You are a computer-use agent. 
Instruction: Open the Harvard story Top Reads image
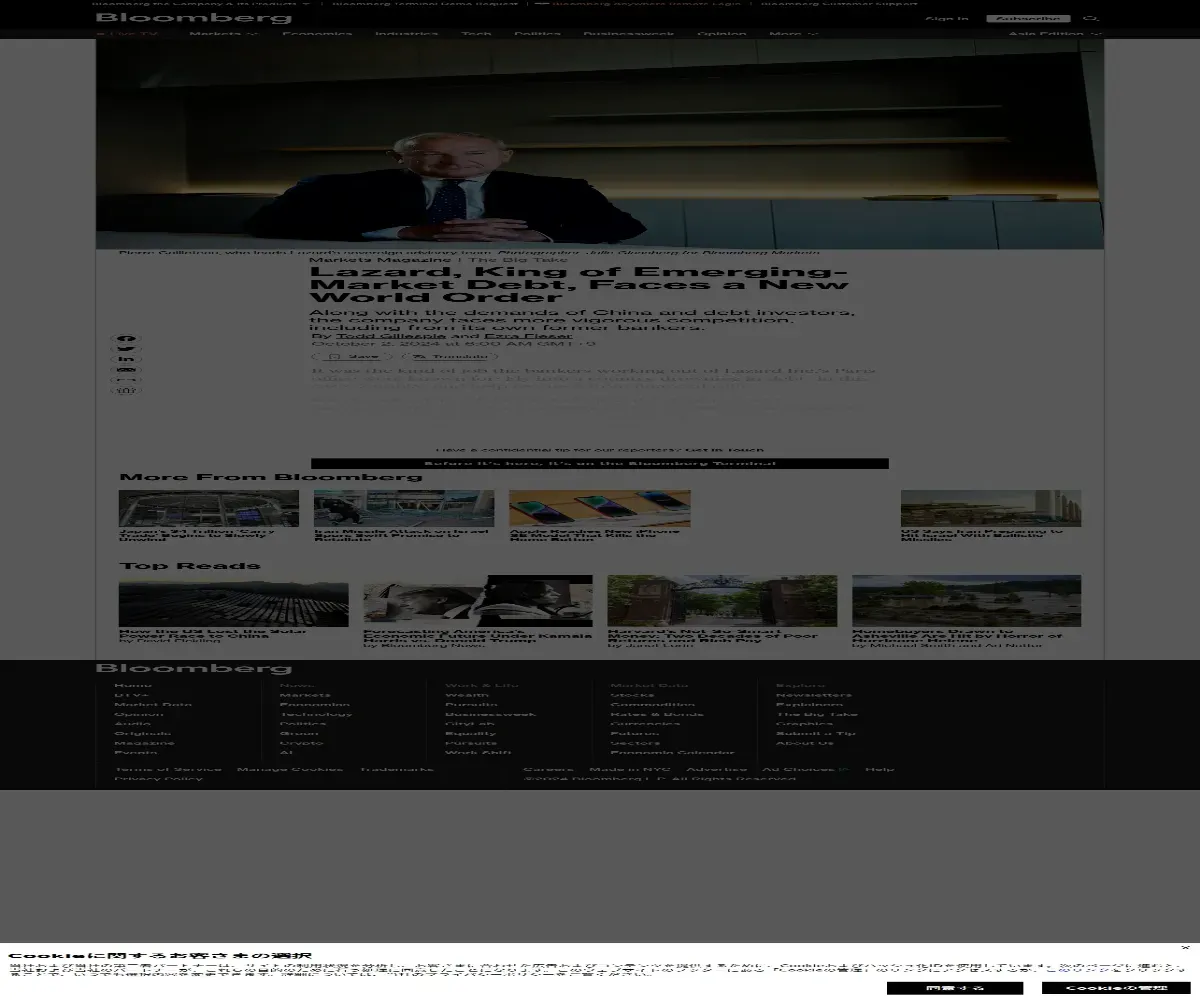[x=723, y=601]
